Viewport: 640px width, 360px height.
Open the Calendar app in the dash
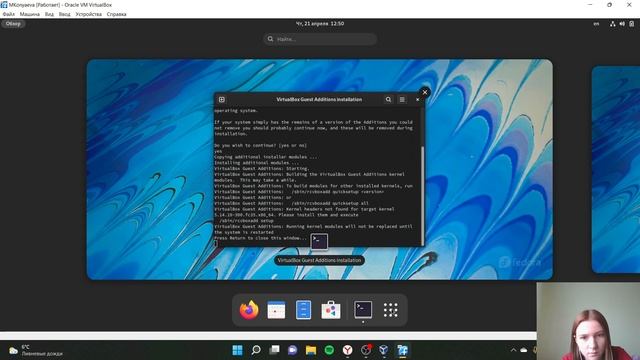click(x=276, y=310)
